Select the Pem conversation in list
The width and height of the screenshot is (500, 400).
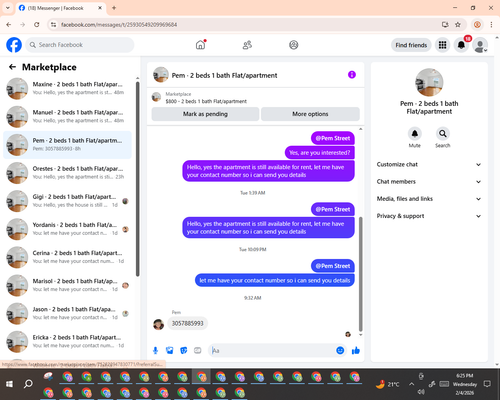point(67,145)
